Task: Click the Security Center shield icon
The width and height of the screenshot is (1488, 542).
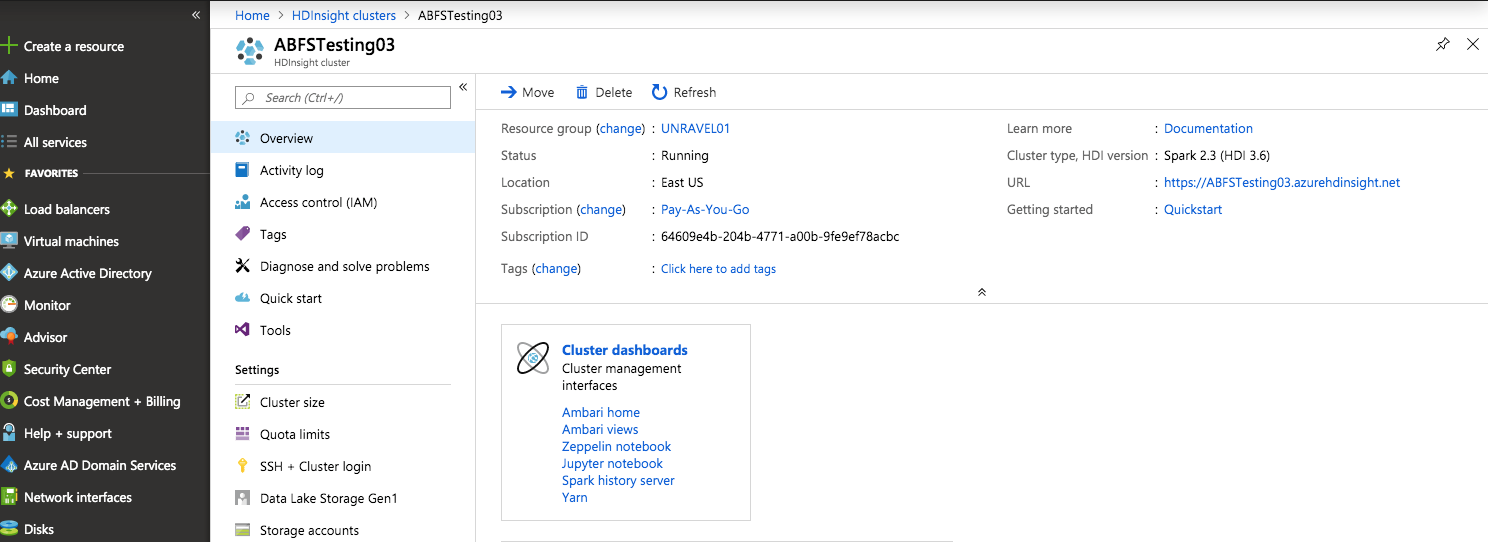Action: (9, 369)
